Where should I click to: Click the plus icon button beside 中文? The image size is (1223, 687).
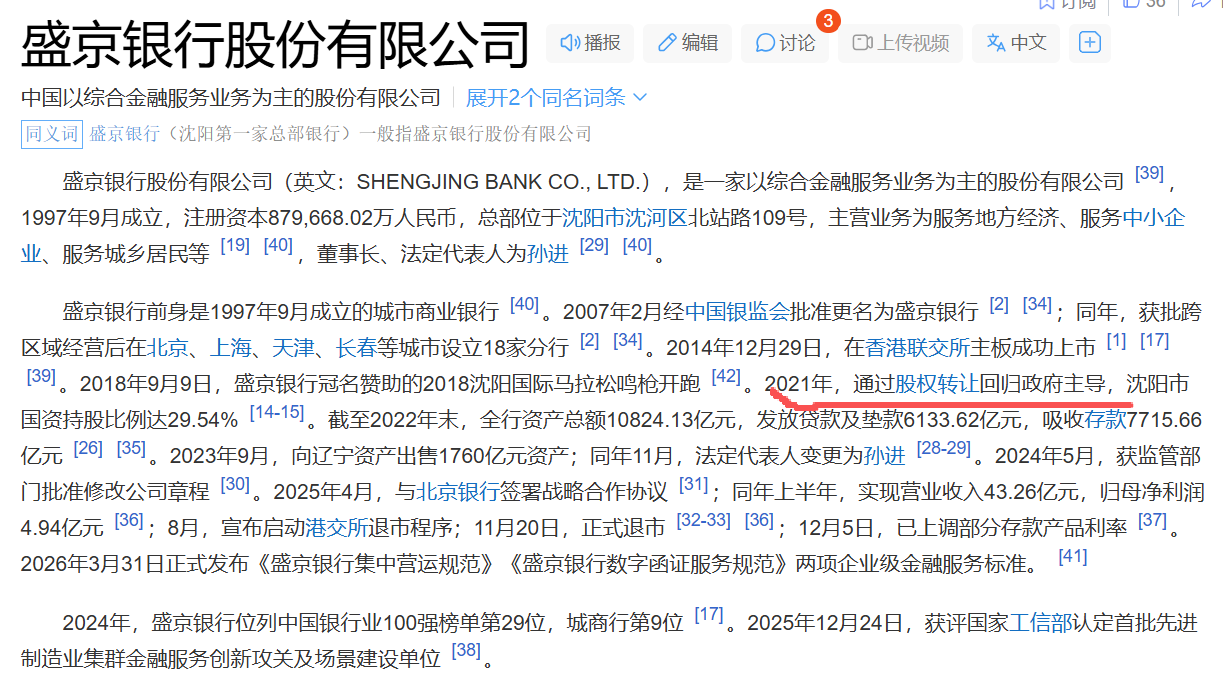[1090, 43]
